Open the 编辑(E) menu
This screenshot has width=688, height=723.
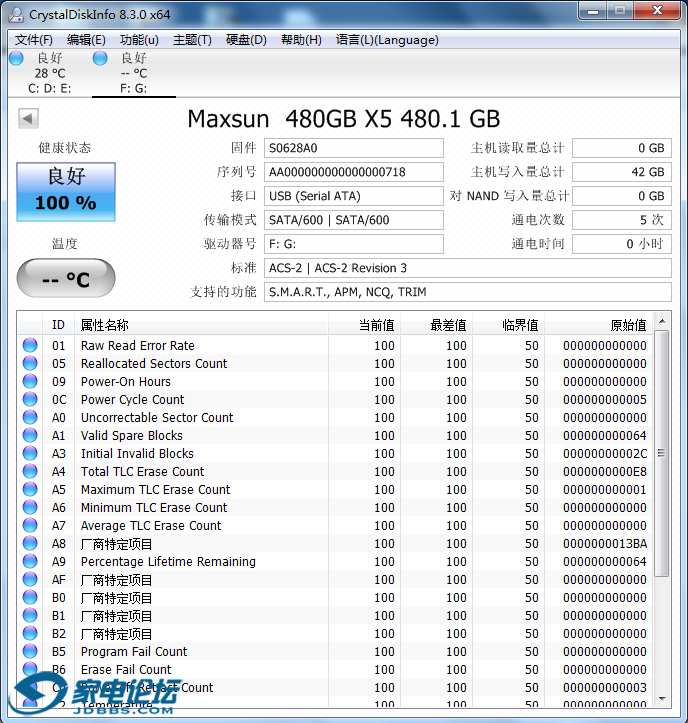(86, 40)
